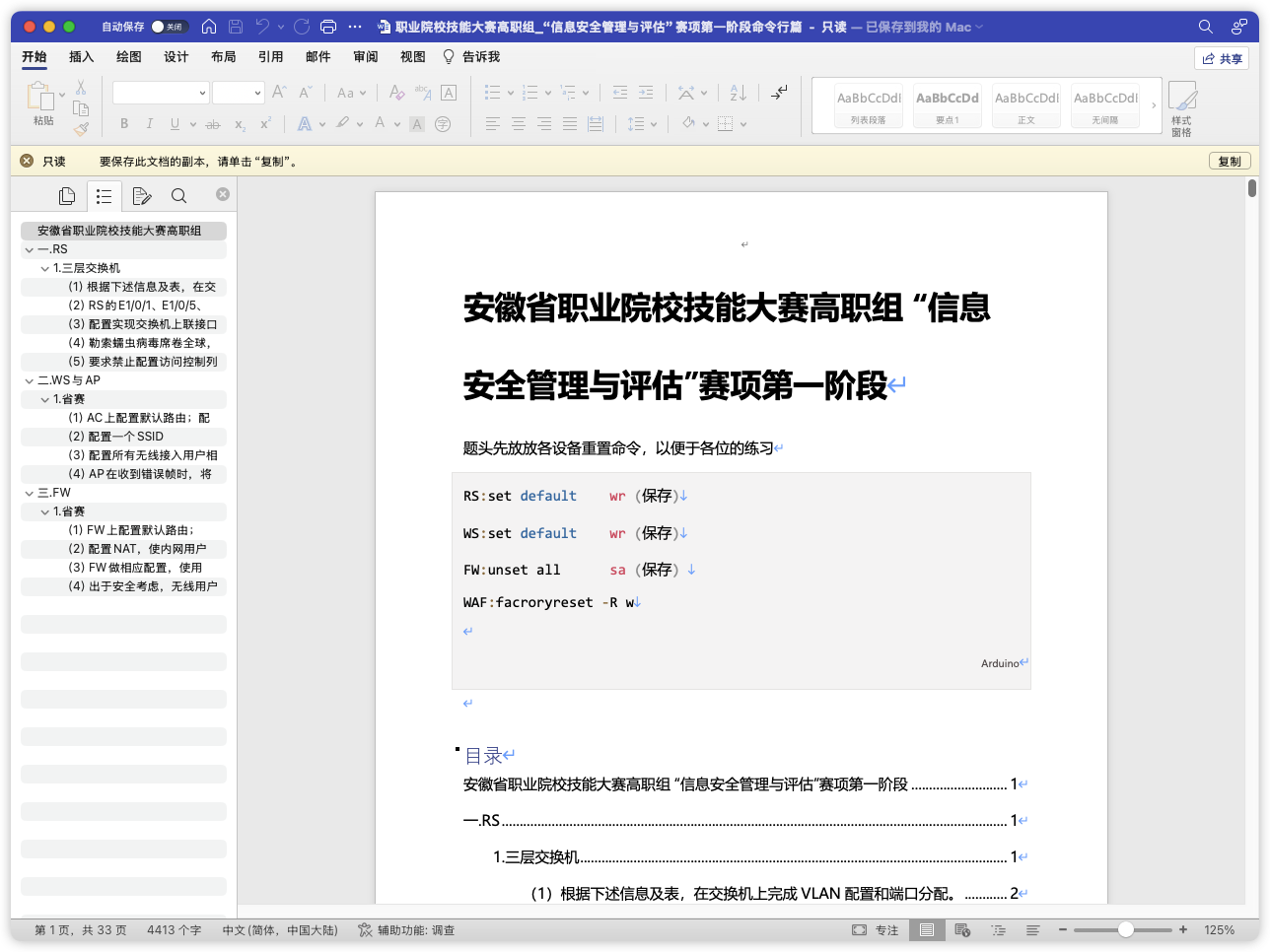Click the sort icon in the paragraph group

pyautogui.click(x=738, y=92)
